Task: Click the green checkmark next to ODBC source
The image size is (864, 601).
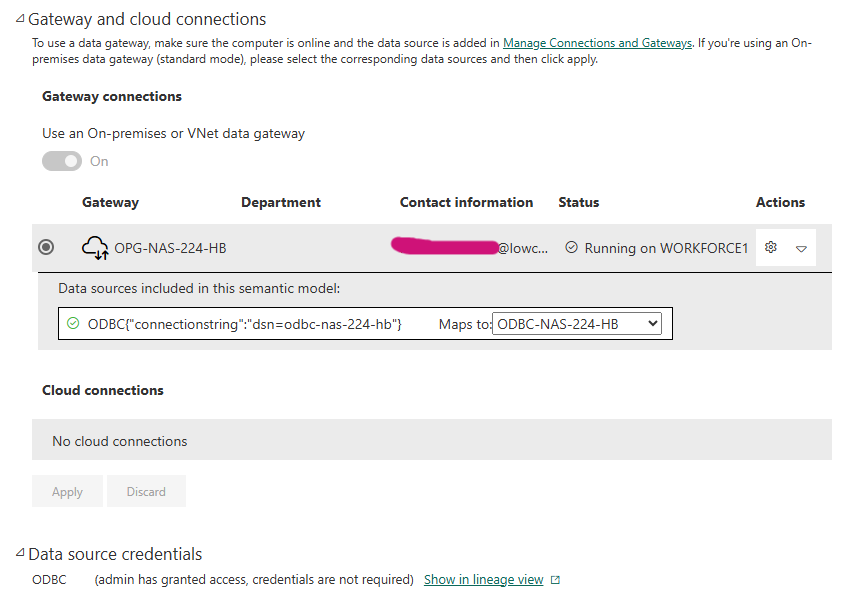Action: 73,323
